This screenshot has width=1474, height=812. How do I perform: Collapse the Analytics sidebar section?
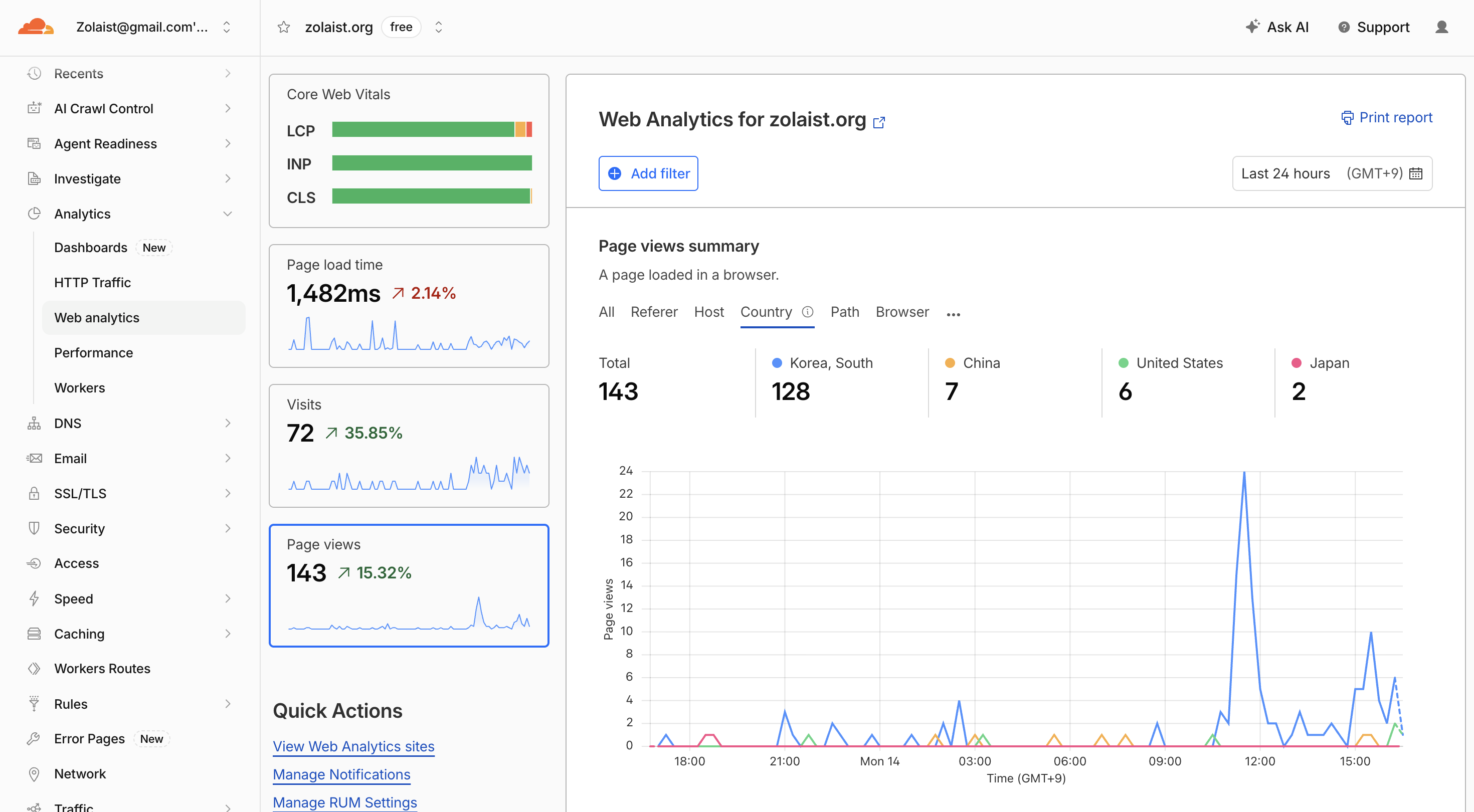coord(227,214)
